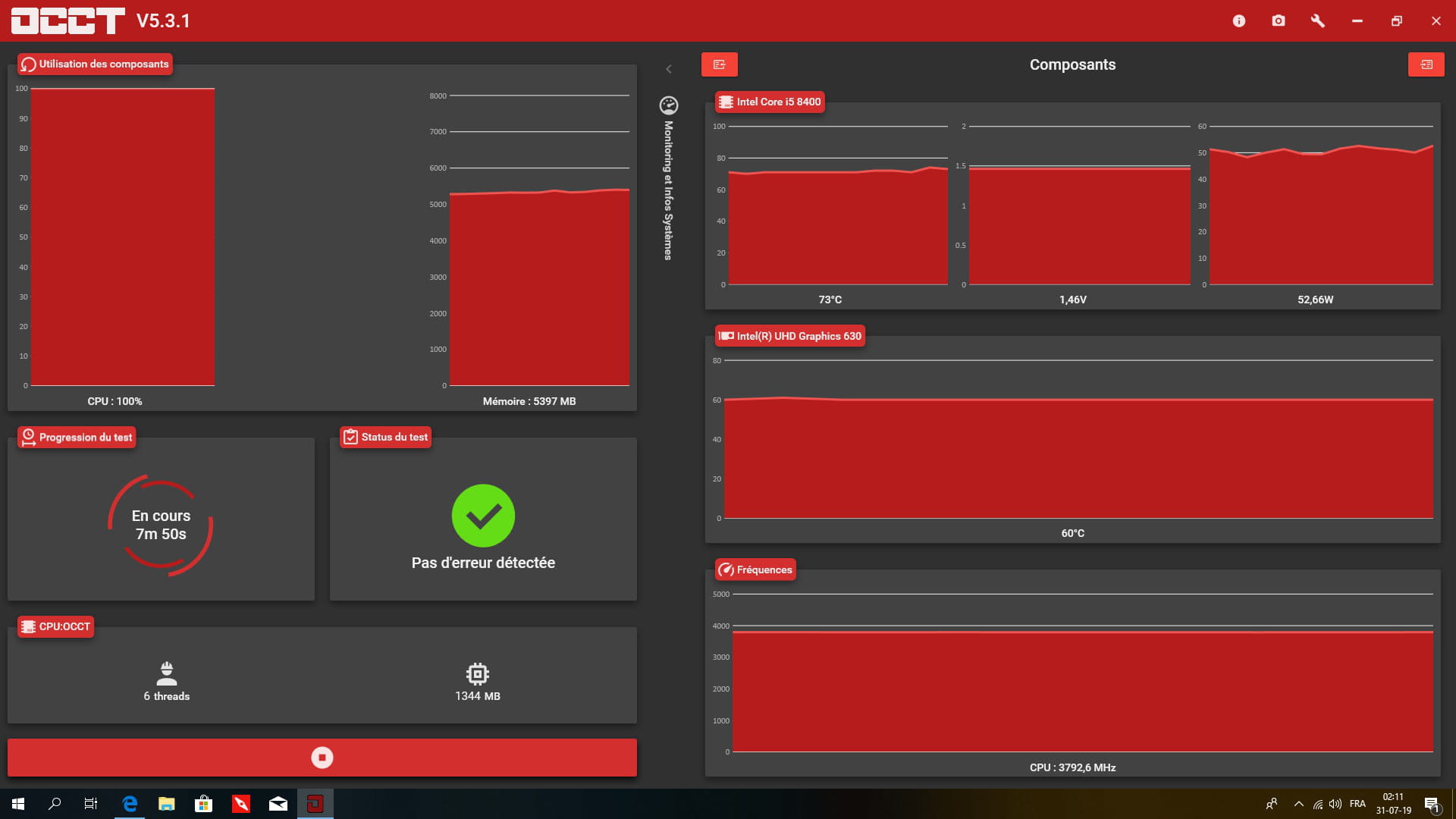Click the 1,46V voltage graph

point(1080,206)
